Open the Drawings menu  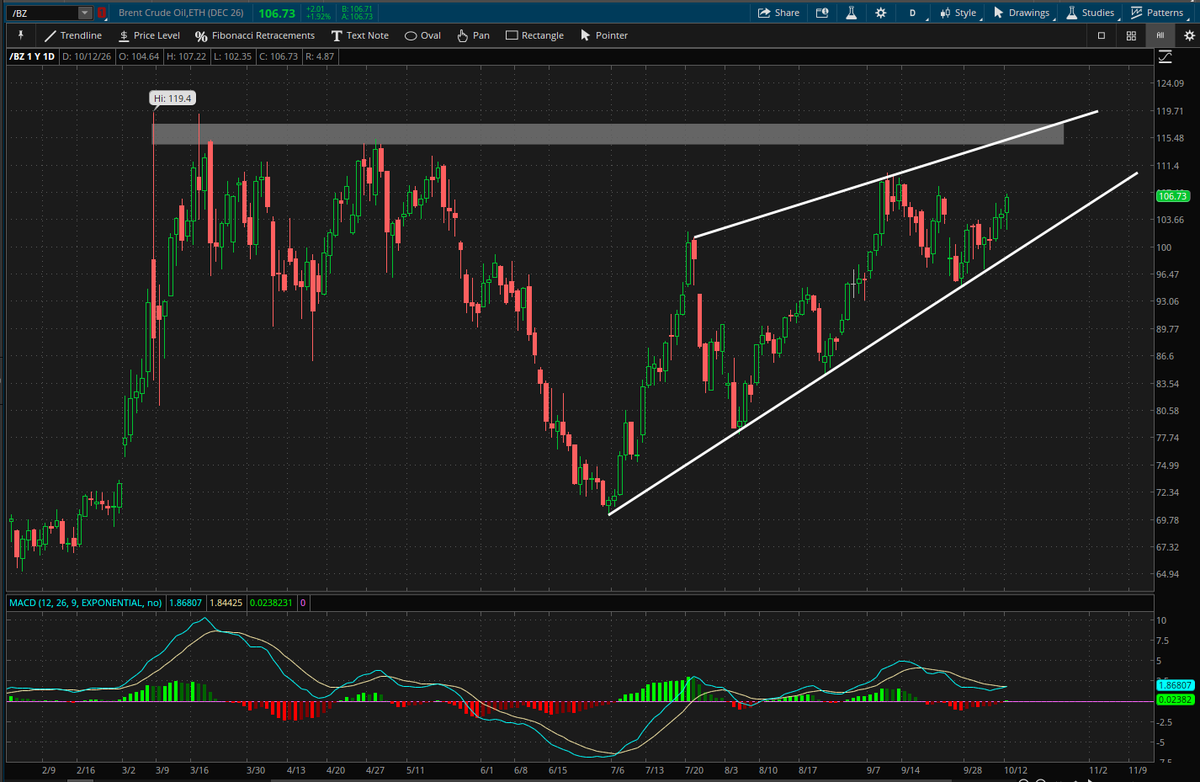1022,13
